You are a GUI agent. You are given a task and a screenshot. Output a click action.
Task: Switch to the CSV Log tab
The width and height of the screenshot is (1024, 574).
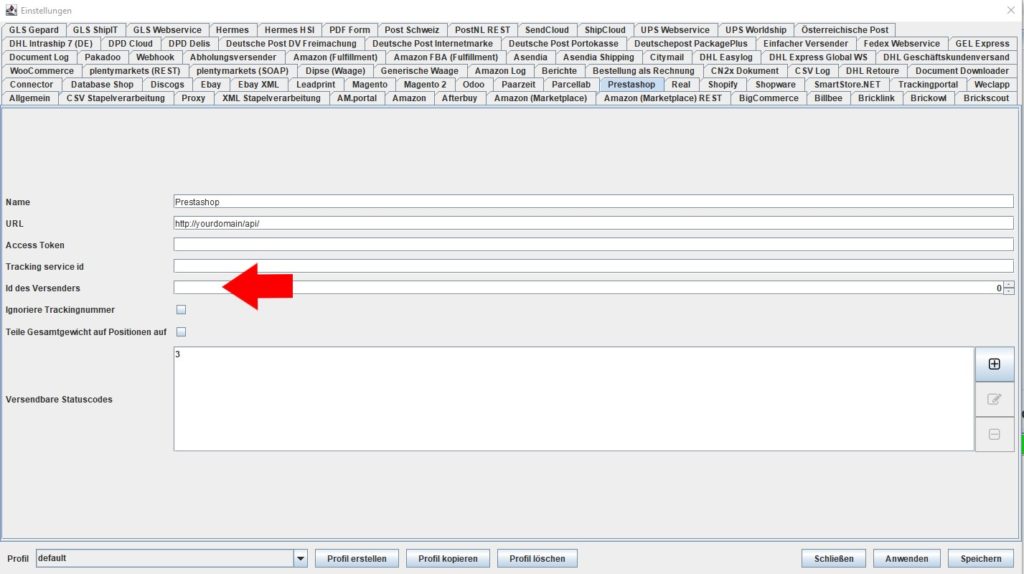[x=812, y=71]
